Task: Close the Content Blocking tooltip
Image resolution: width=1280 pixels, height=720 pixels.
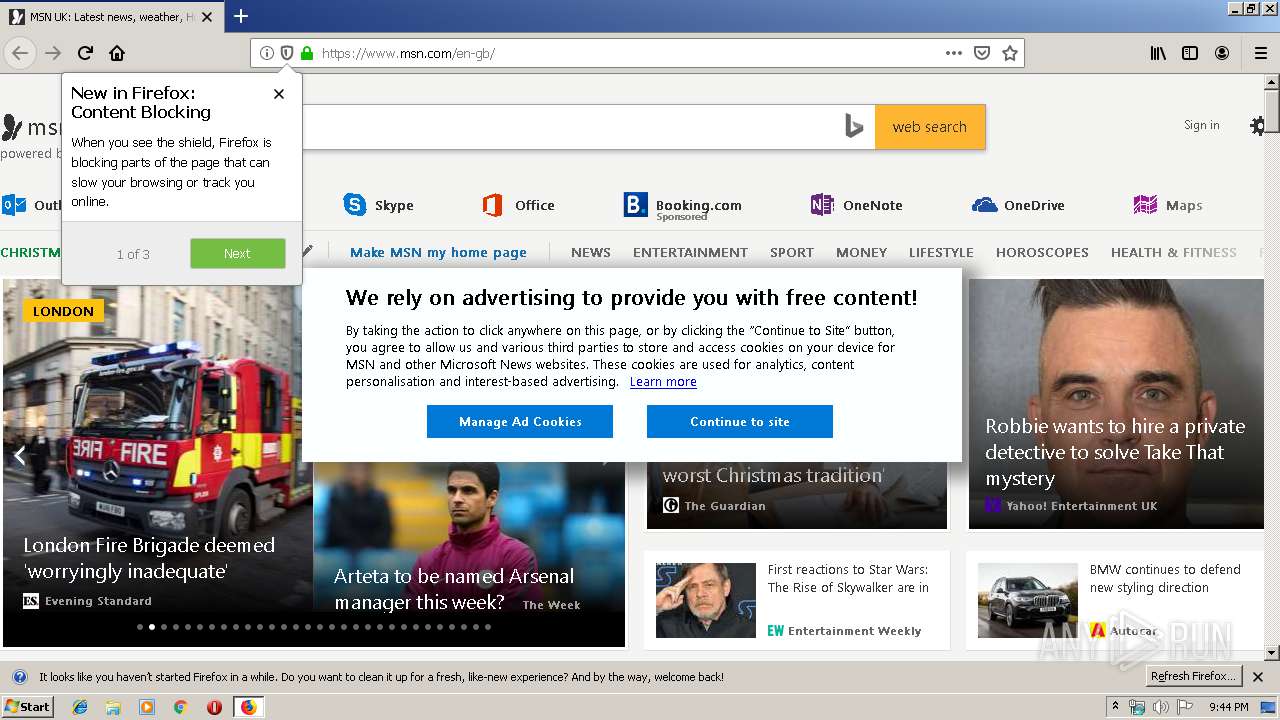Action: (x=279, y=93)
